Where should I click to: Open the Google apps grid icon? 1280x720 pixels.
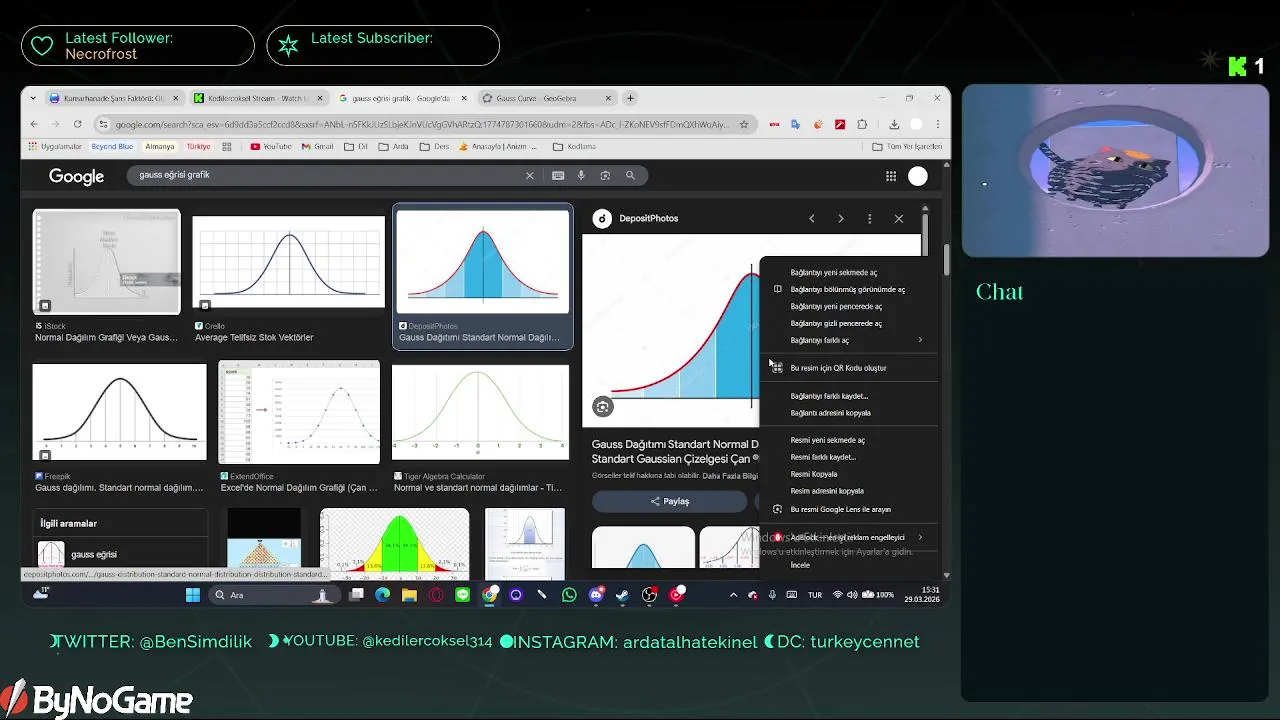click(x=891, y=176)
